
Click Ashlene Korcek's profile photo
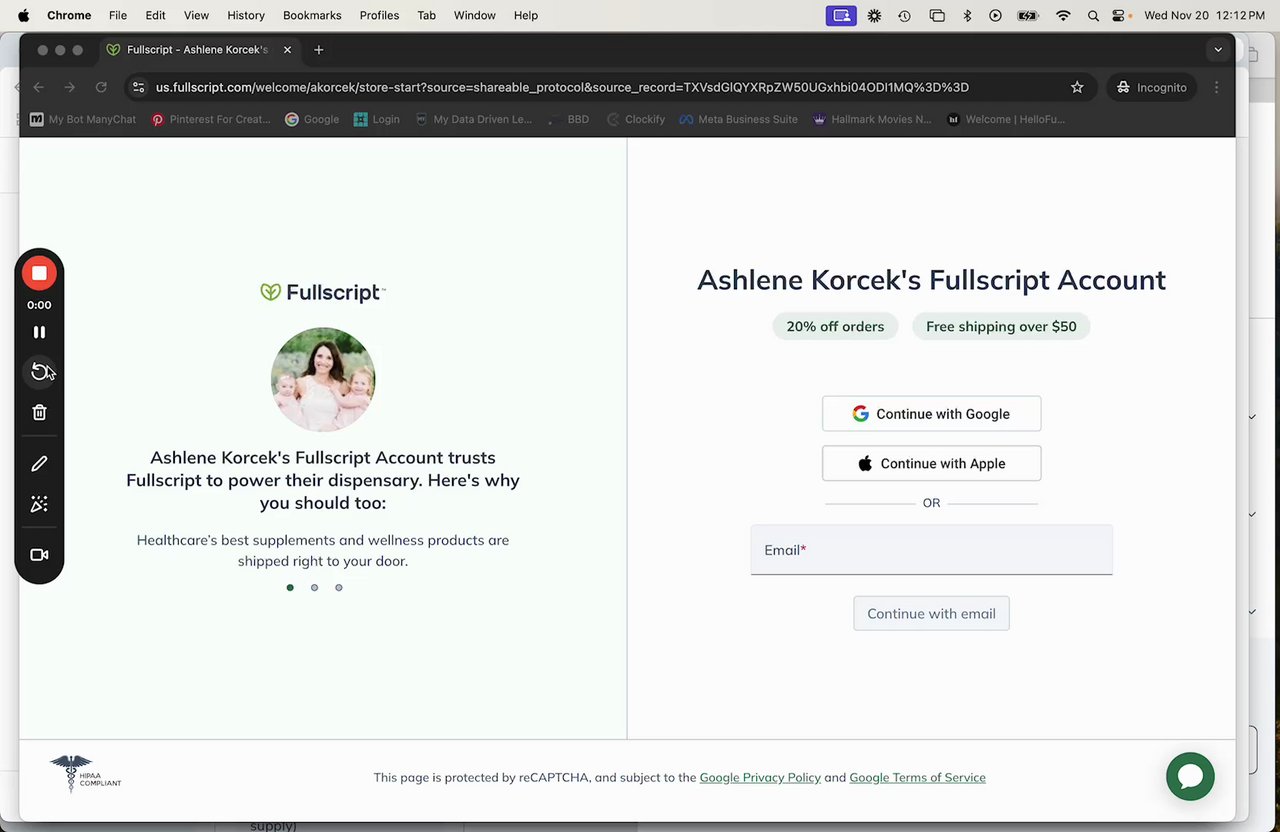point(323,379)
